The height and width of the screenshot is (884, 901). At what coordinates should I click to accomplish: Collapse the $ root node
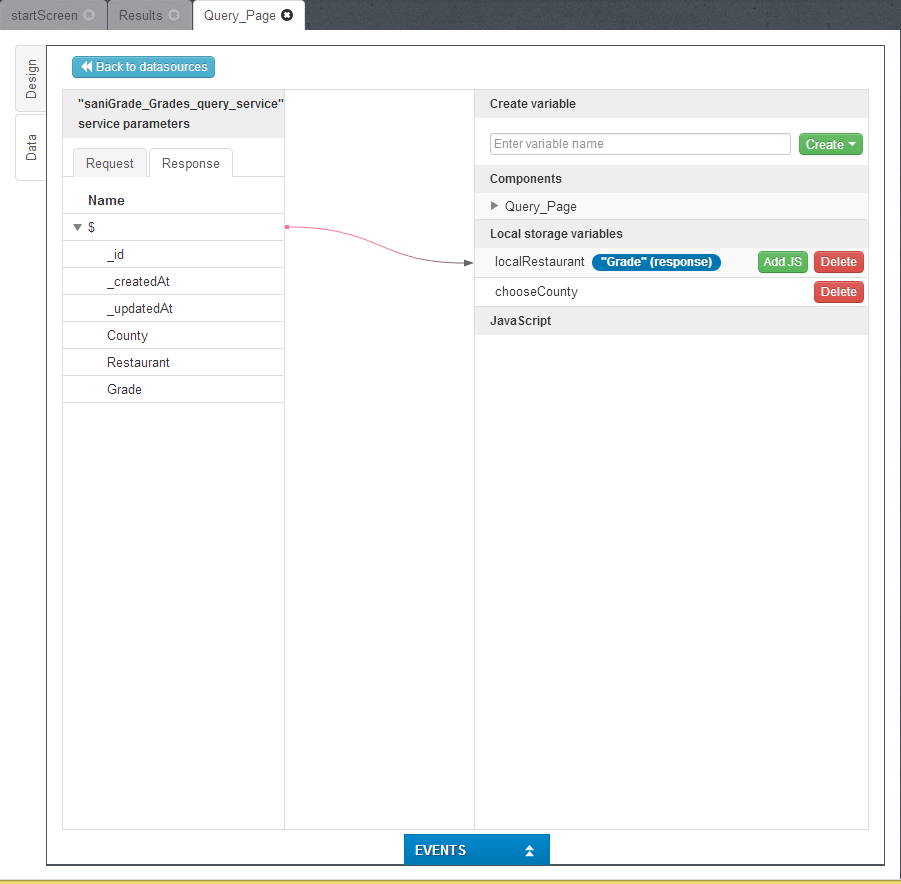point(77,228)
